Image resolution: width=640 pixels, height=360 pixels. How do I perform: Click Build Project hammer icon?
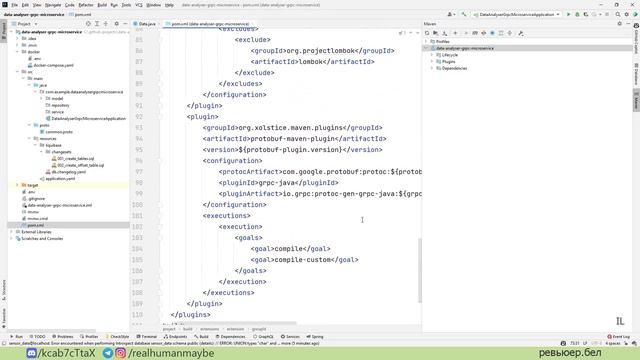464,14
